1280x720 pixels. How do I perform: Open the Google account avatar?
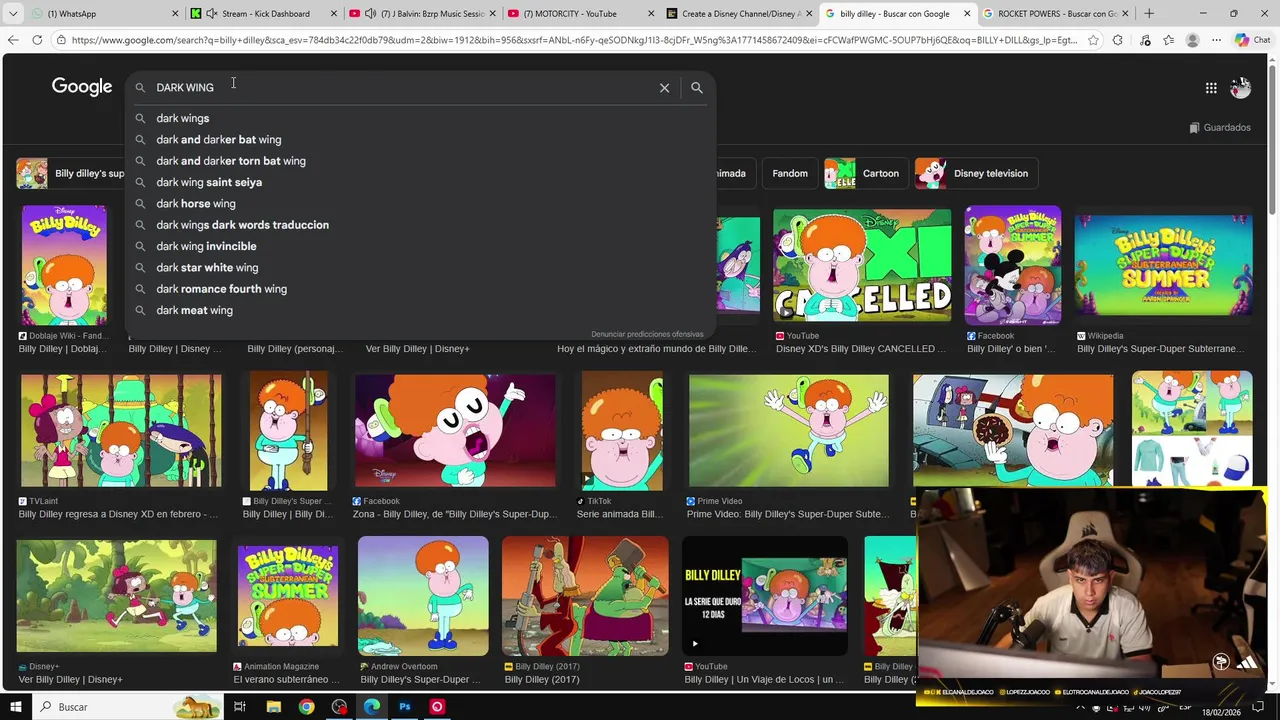click(x=1240, y=88)
